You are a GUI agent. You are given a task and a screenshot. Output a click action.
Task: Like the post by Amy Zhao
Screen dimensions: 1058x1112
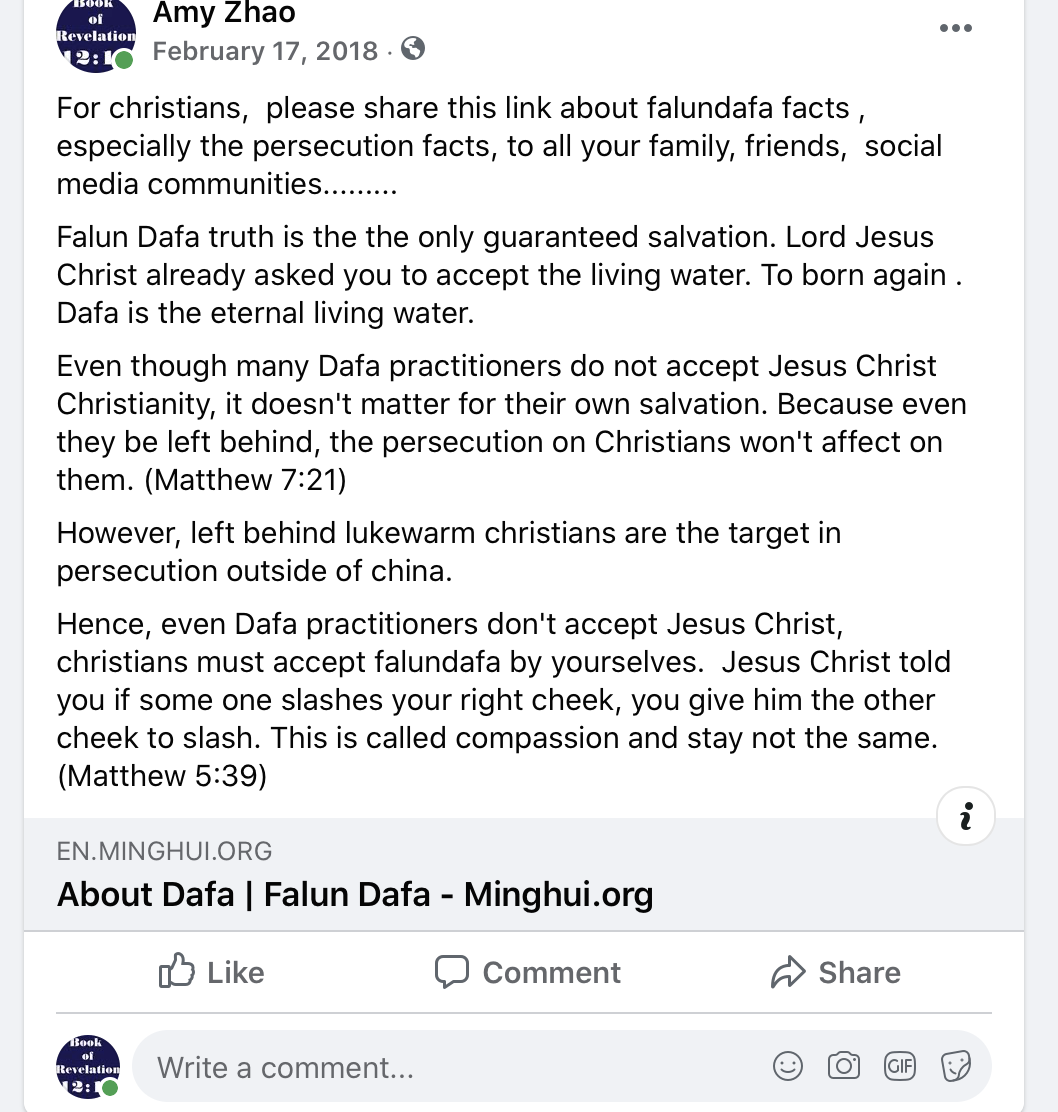212,972
